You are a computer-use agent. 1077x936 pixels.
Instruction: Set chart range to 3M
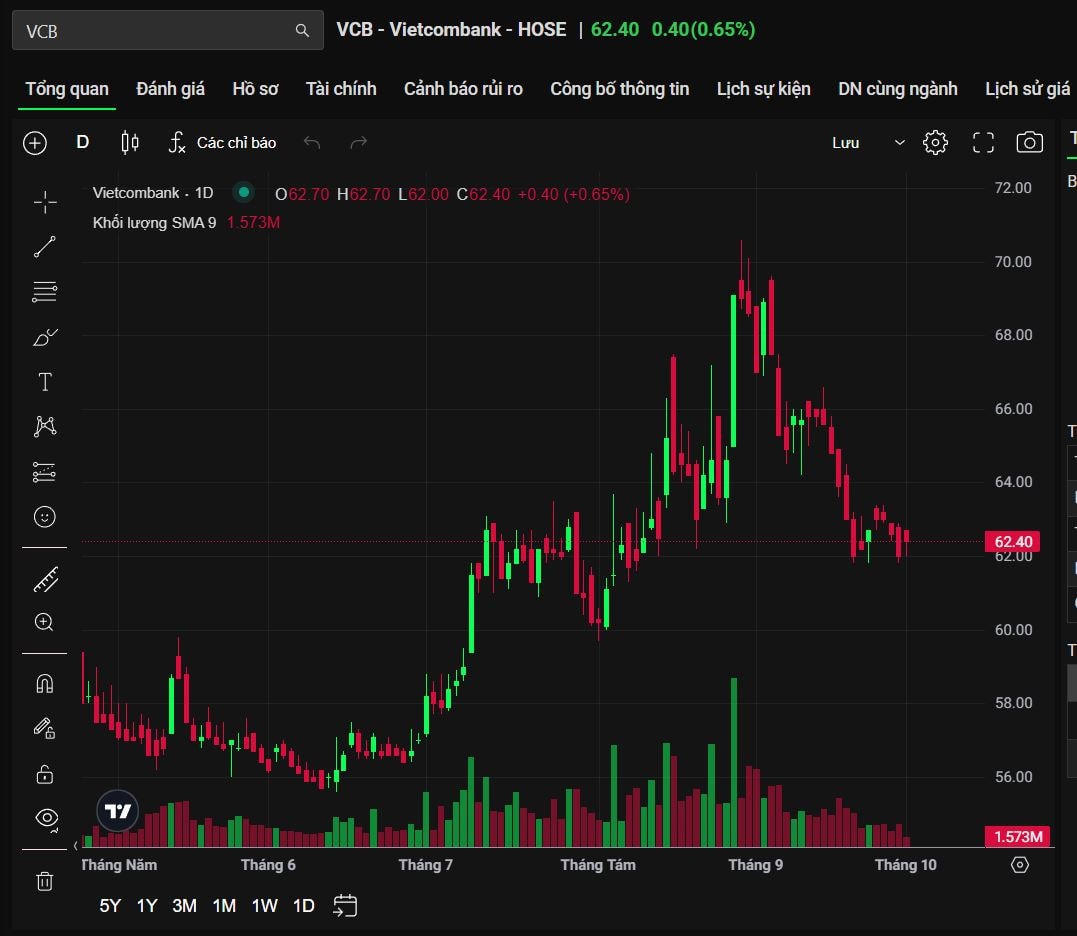pos(184,906)
